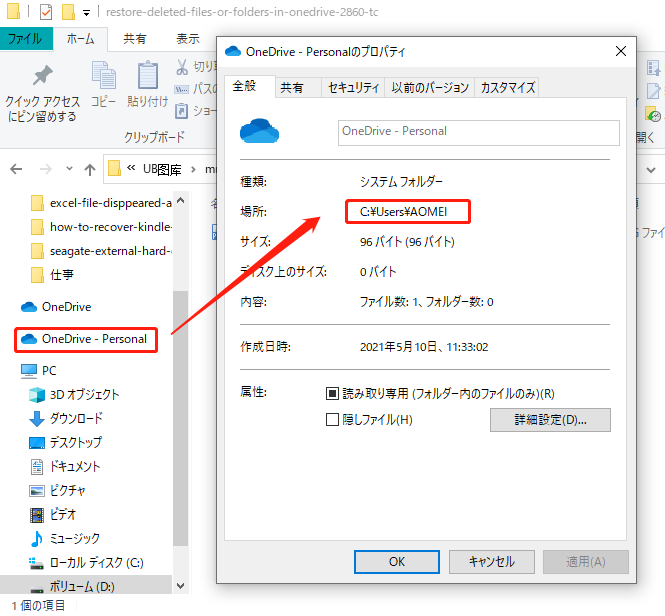Click the OneDrive - Personal name field

tap(478, 132)
